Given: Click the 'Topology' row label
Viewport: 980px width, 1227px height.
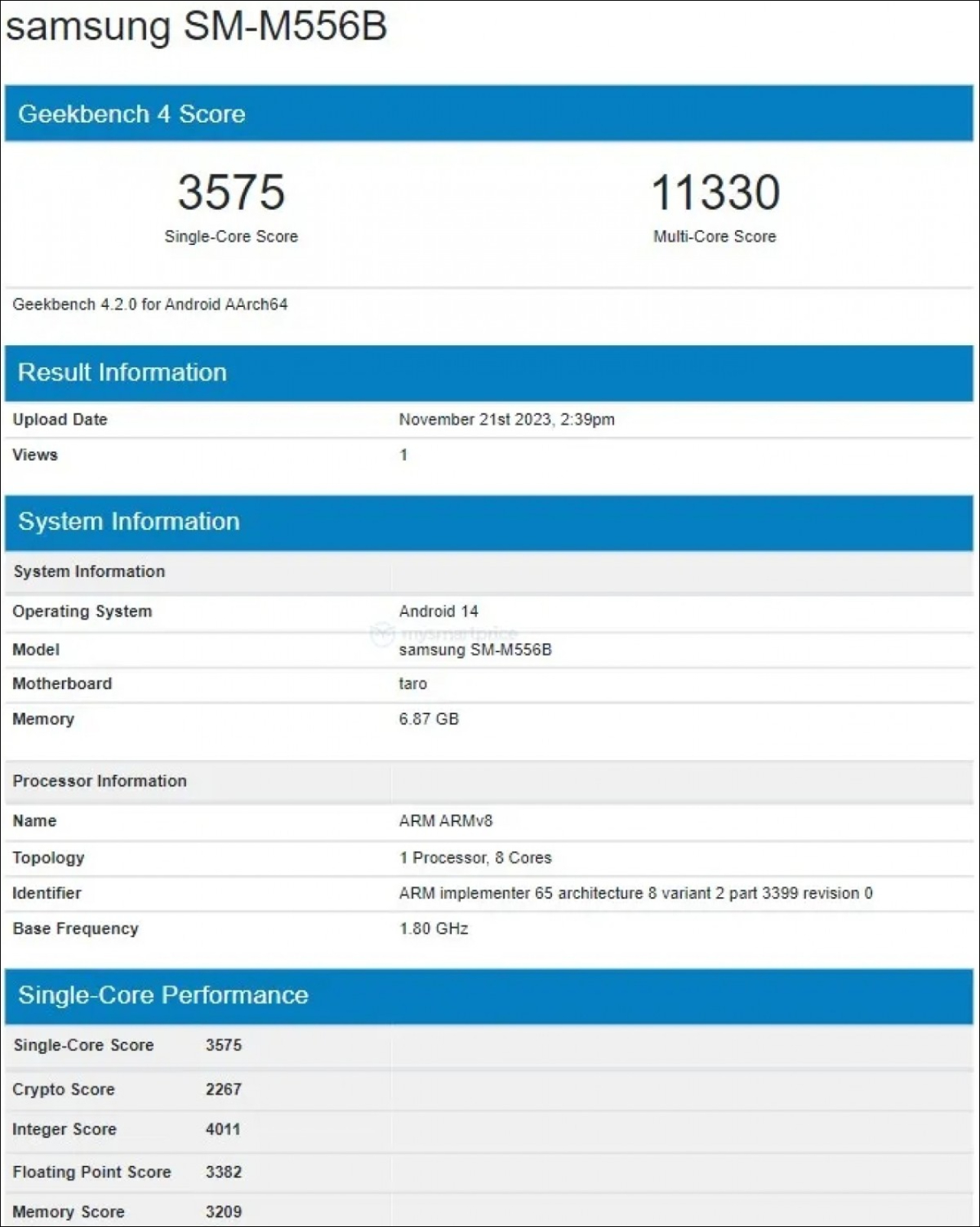Looking at the screenshot, I should tap(48, 858).
